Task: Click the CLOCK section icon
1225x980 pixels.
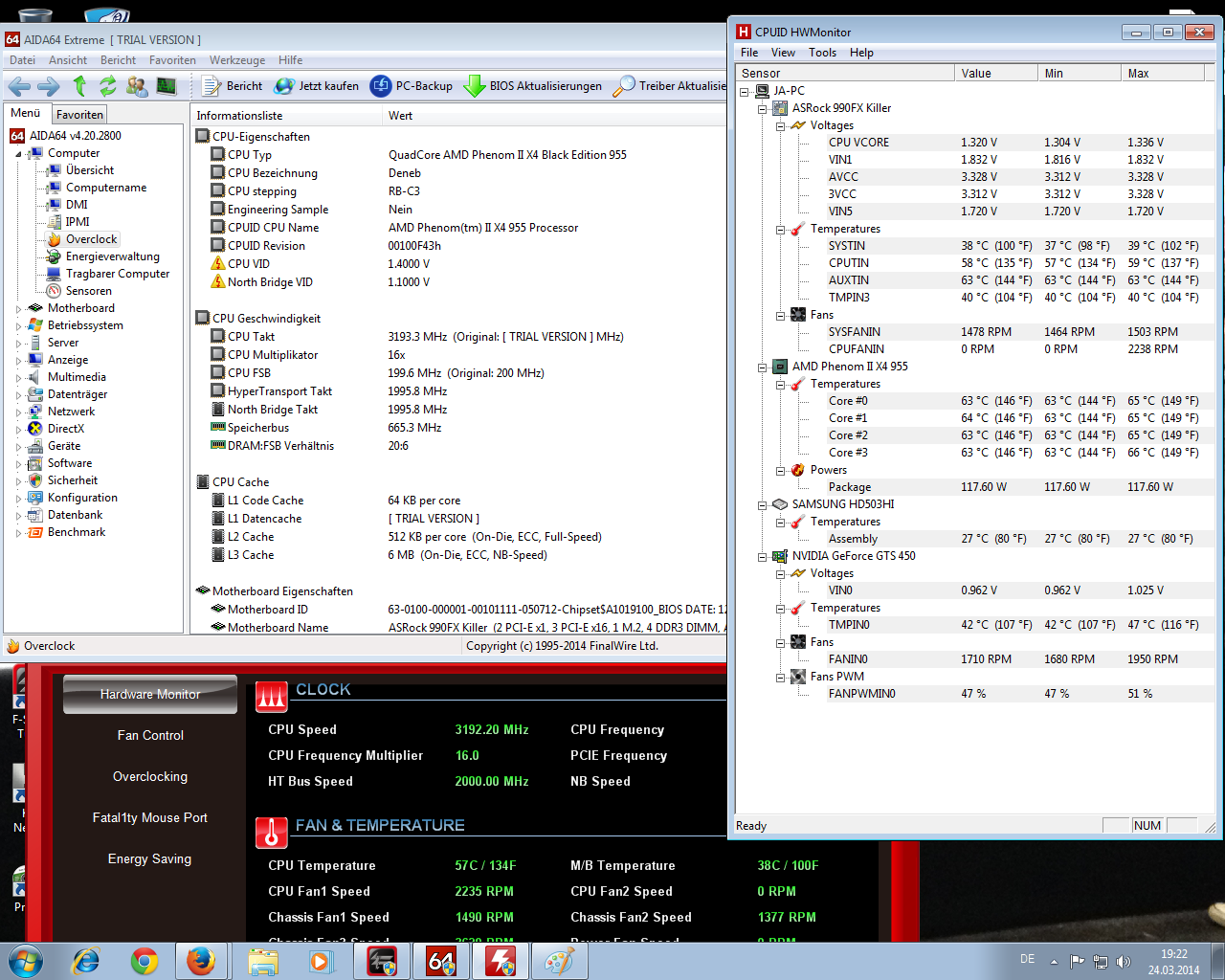Action: (272, 696)
